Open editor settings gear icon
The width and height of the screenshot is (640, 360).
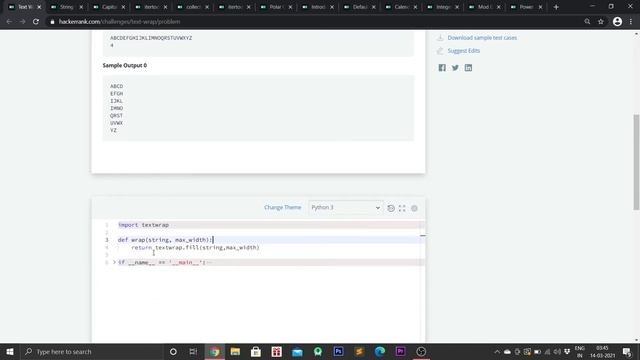pyautogui.click(x=414, y=208)
